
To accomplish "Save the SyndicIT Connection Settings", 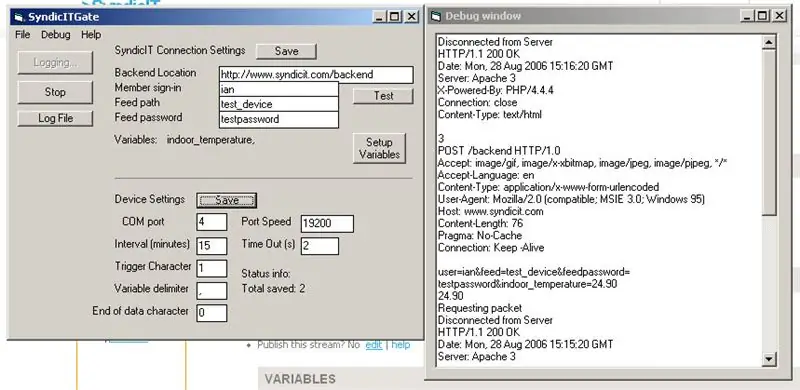I will [x=286, y=51].
